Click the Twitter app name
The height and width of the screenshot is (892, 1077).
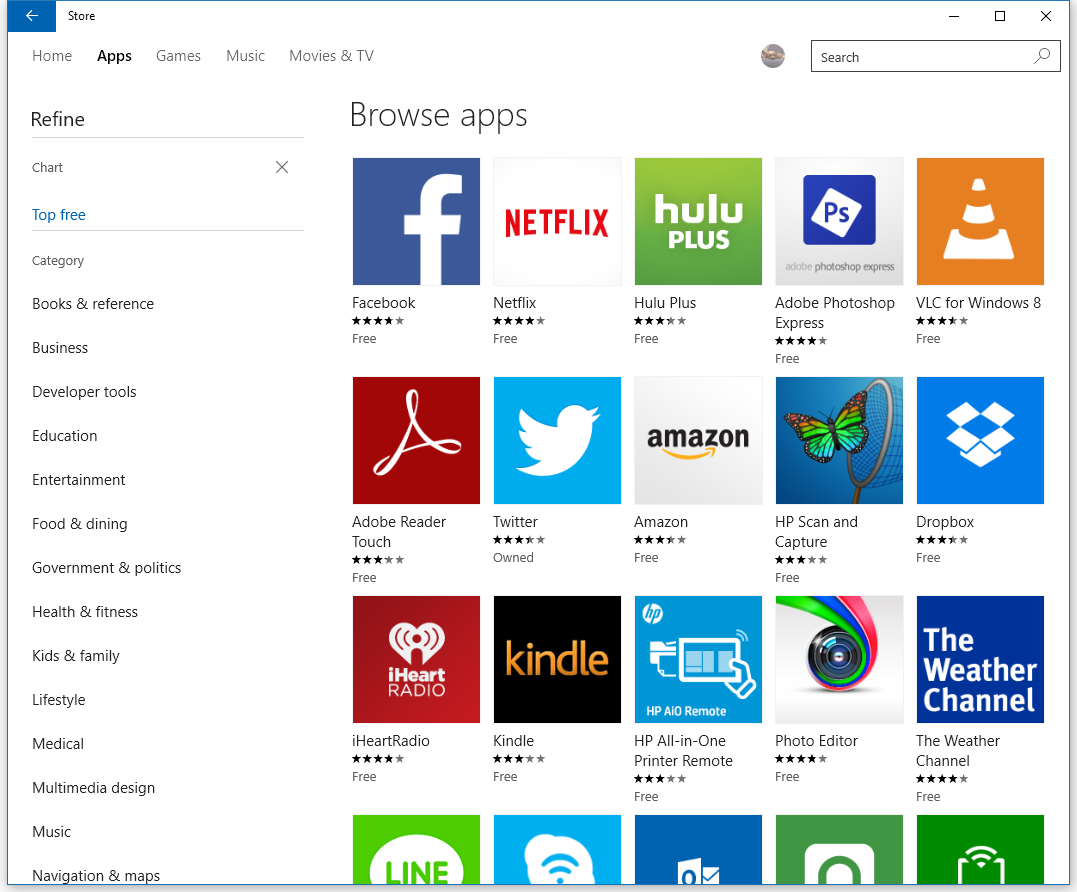[x=515, y=522]
